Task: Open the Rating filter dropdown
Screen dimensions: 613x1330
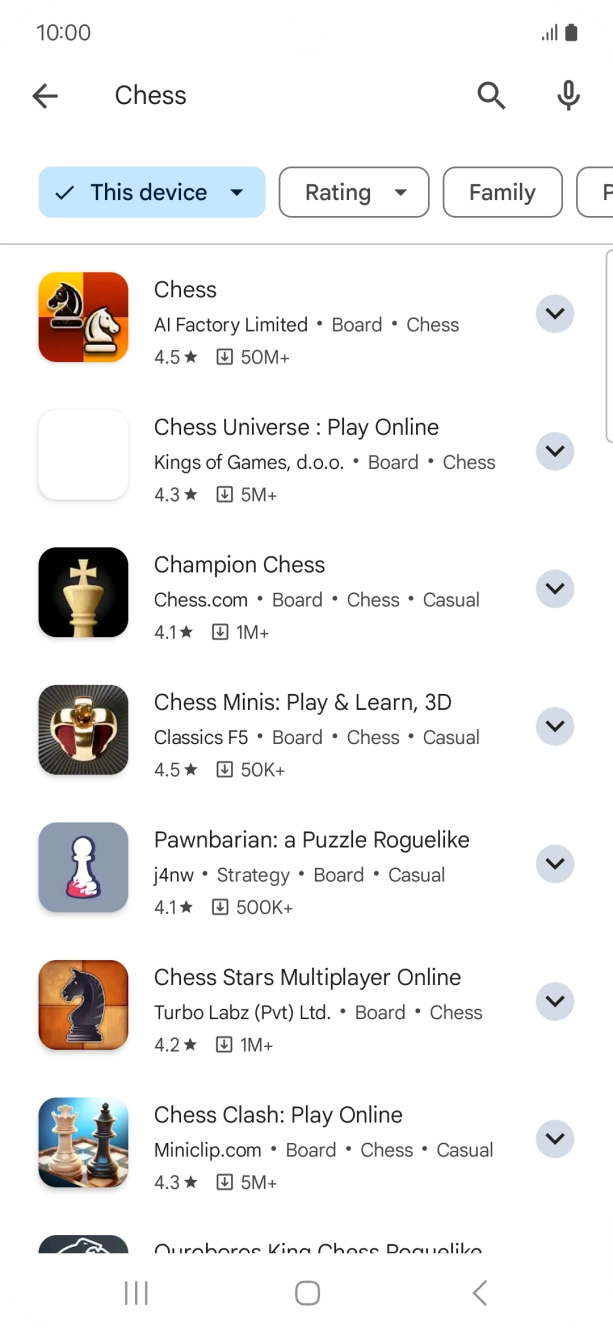Action: click(353, 192)
